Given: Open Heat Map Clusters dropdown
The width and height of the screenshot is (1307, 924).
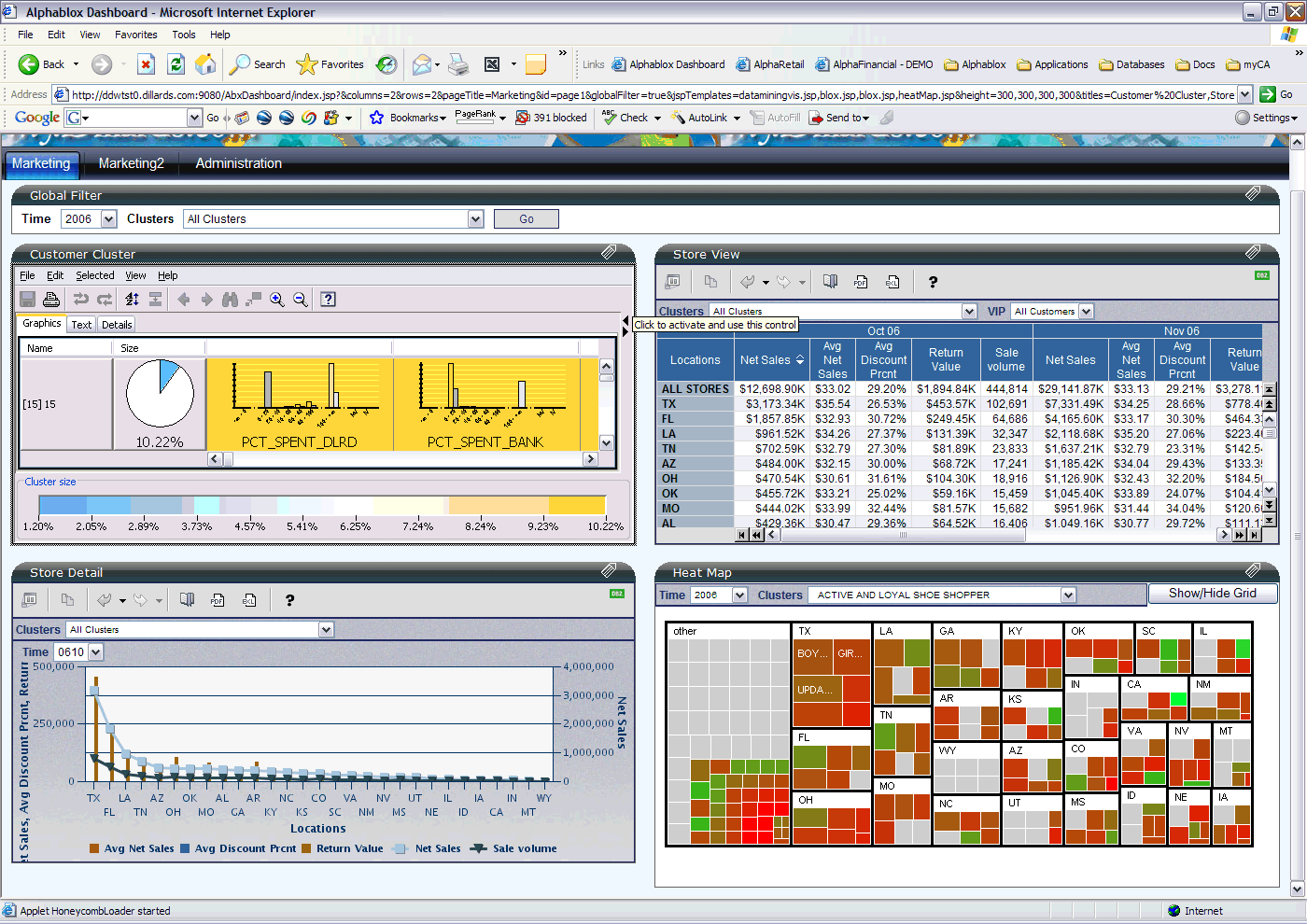Looking at the screenshot, I should [1069, 595].
